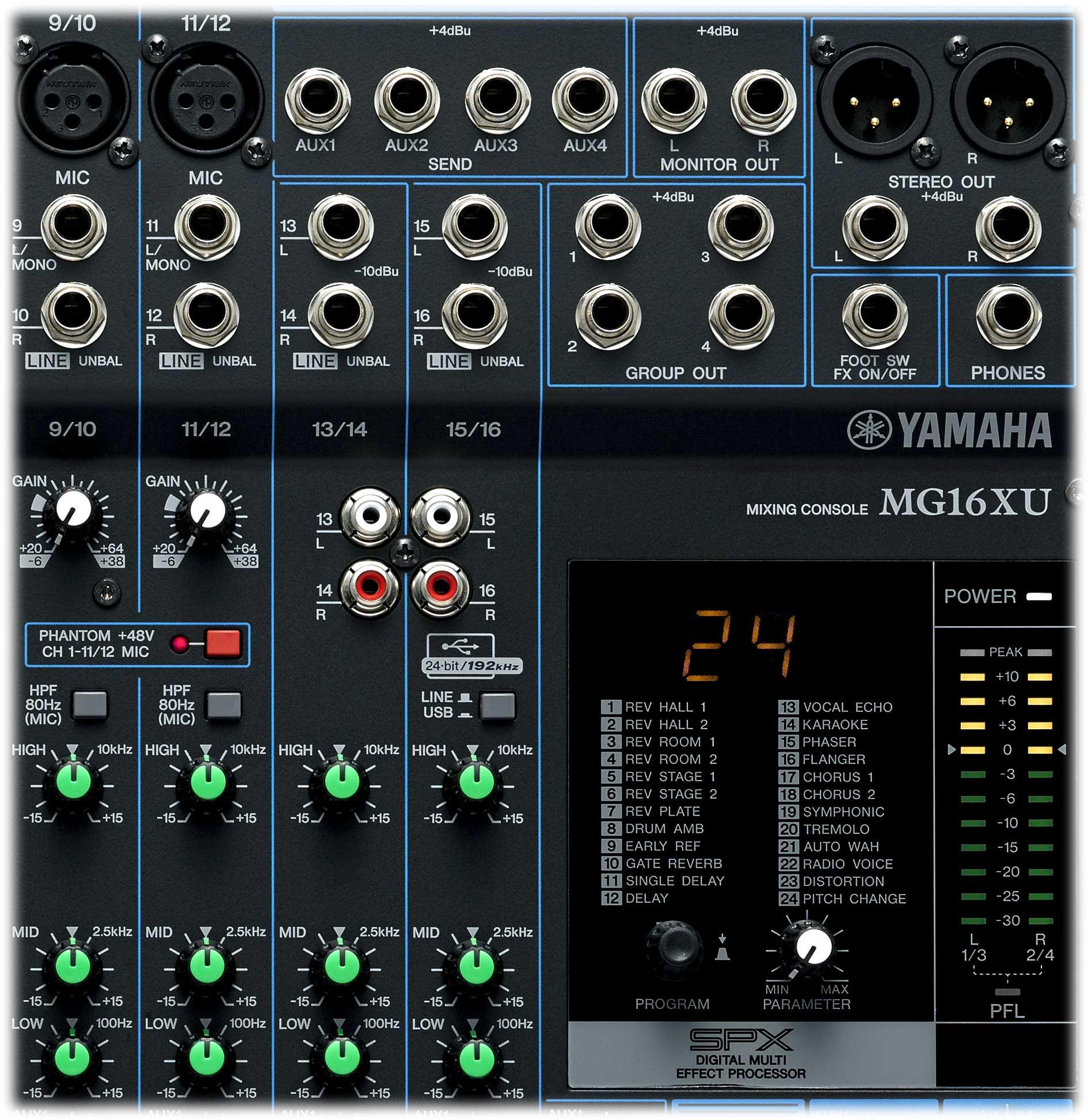Click the phantom power red LED
The height and width of the screenshot is (1120, 1088).
(180, 643)
